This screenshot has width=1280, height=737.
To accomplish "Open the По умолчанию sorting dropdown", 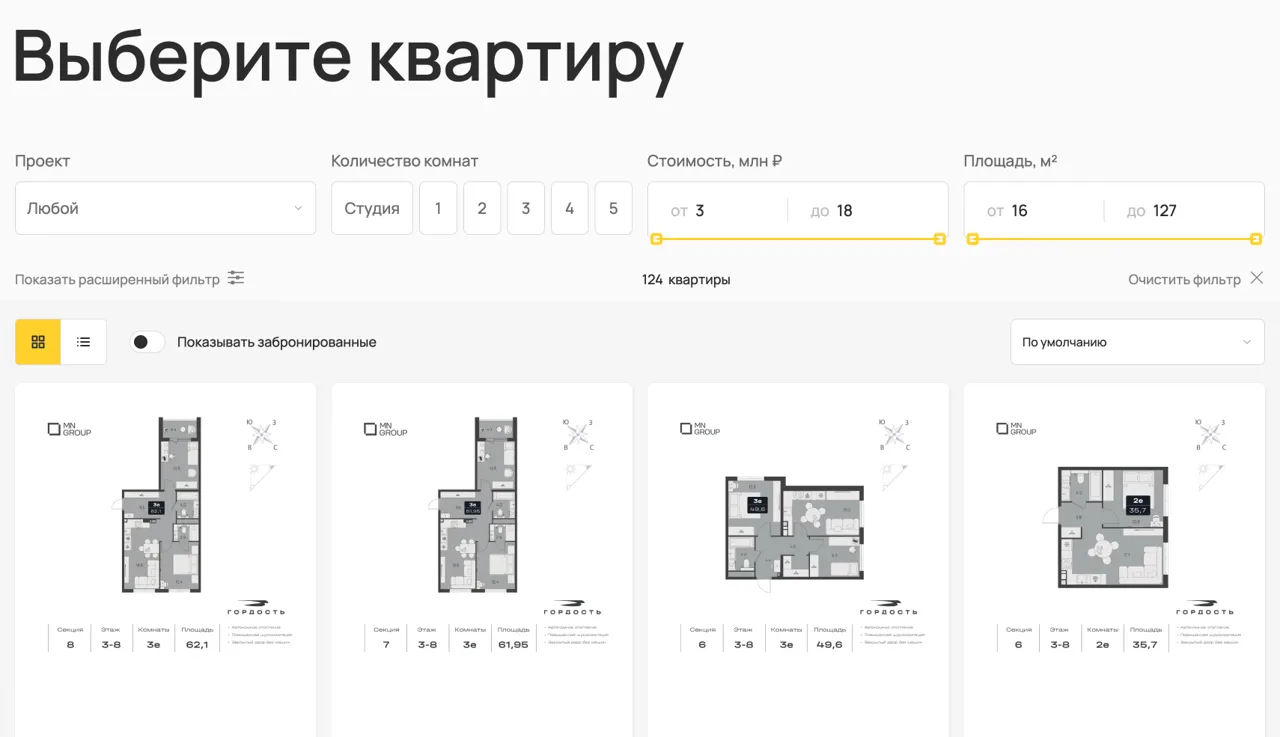I will click(x=1137, y=342).
